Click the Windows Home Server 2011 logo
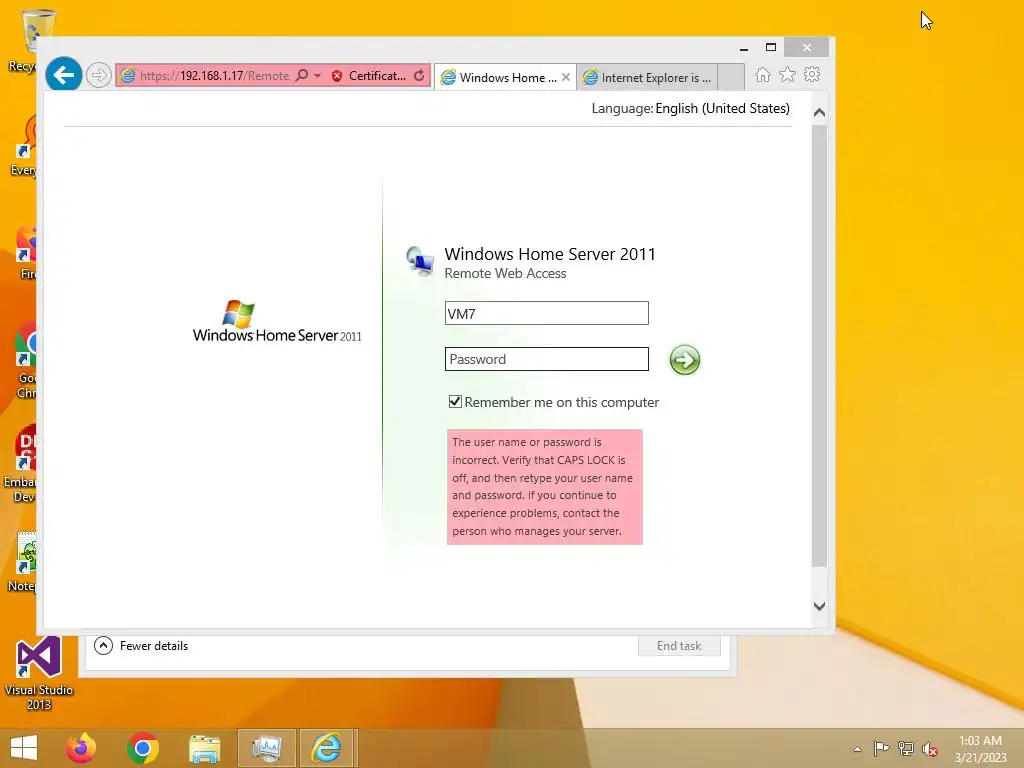The height and width of the screenshot is (768, 1024). click(277, 322)
